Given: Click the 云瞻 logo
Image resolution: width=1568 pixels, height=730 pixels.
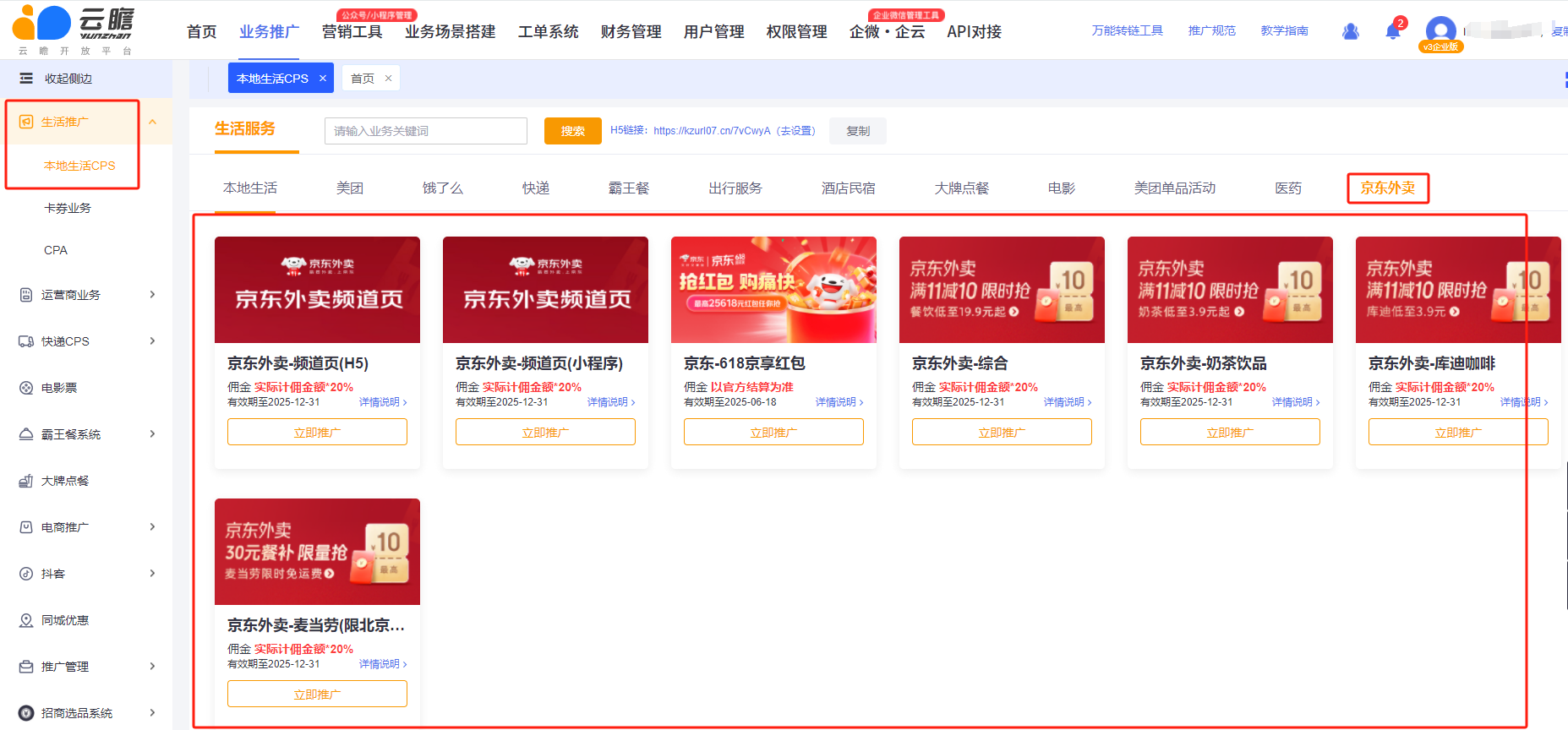Looking at the screenshot, I should click(73, 30).
